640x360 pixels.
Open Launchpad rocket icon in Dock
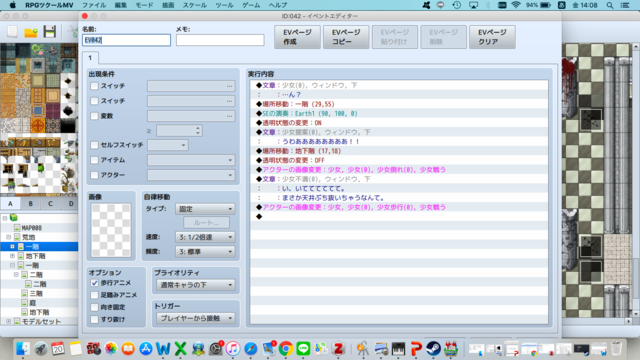coord(40,349)
